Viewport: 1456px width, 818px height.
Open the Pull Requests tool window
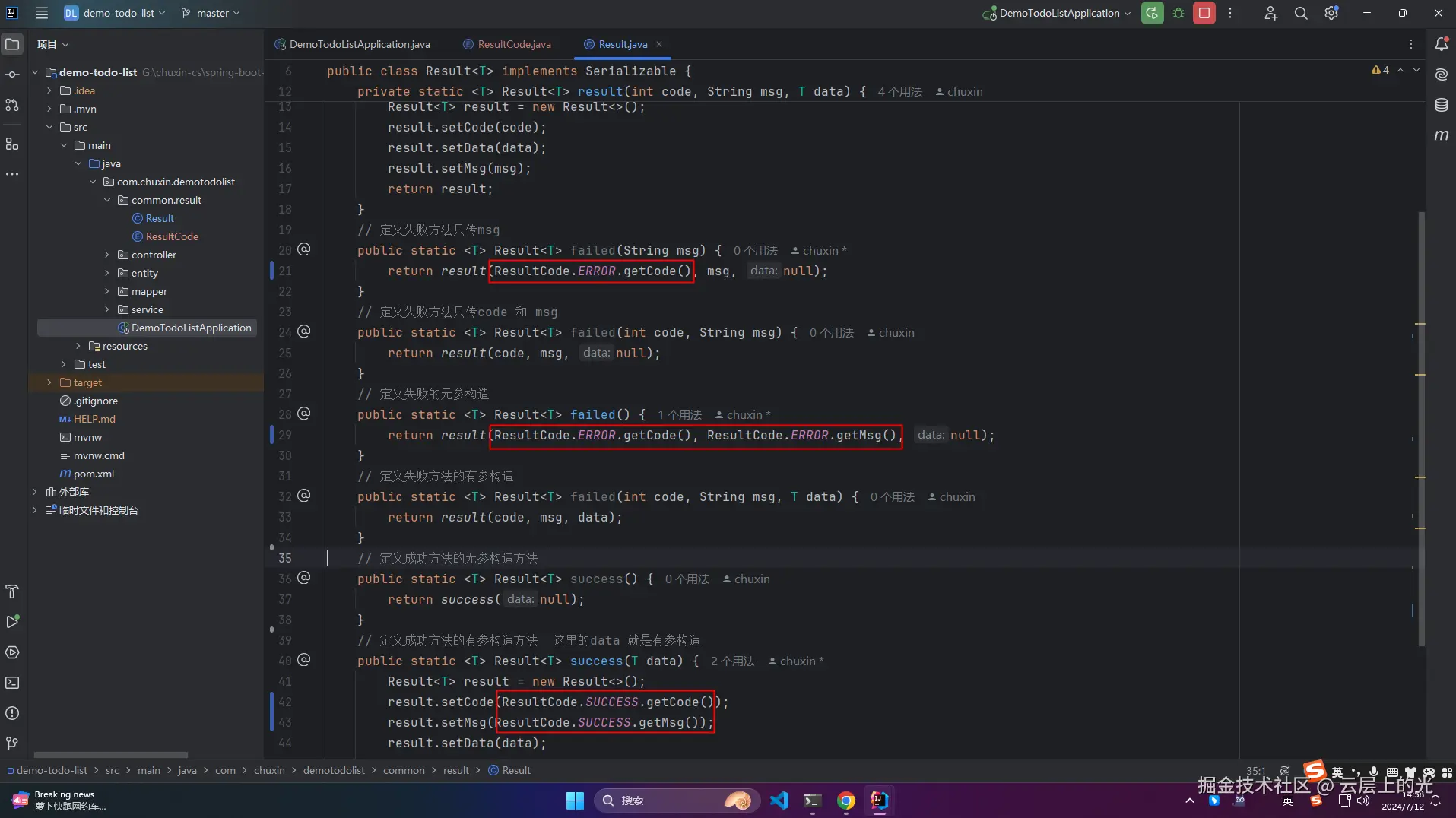(12, 105)
